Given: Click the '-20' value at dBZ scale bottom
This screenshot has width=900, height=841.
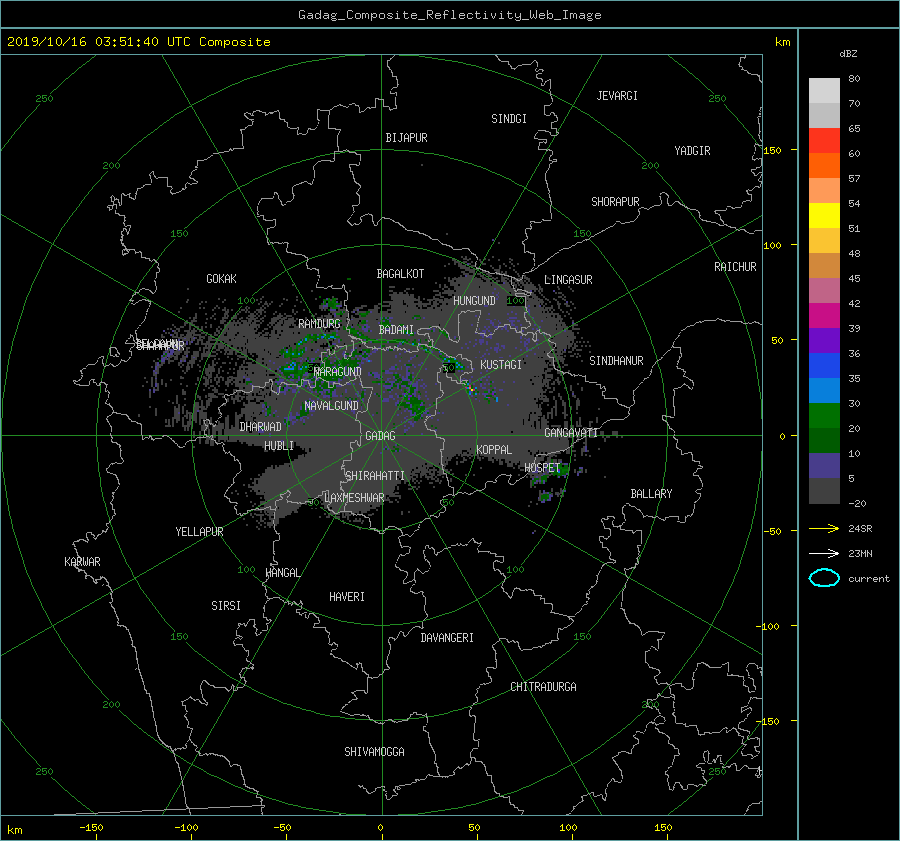Looking at the screenshot, I should point(857,503).
